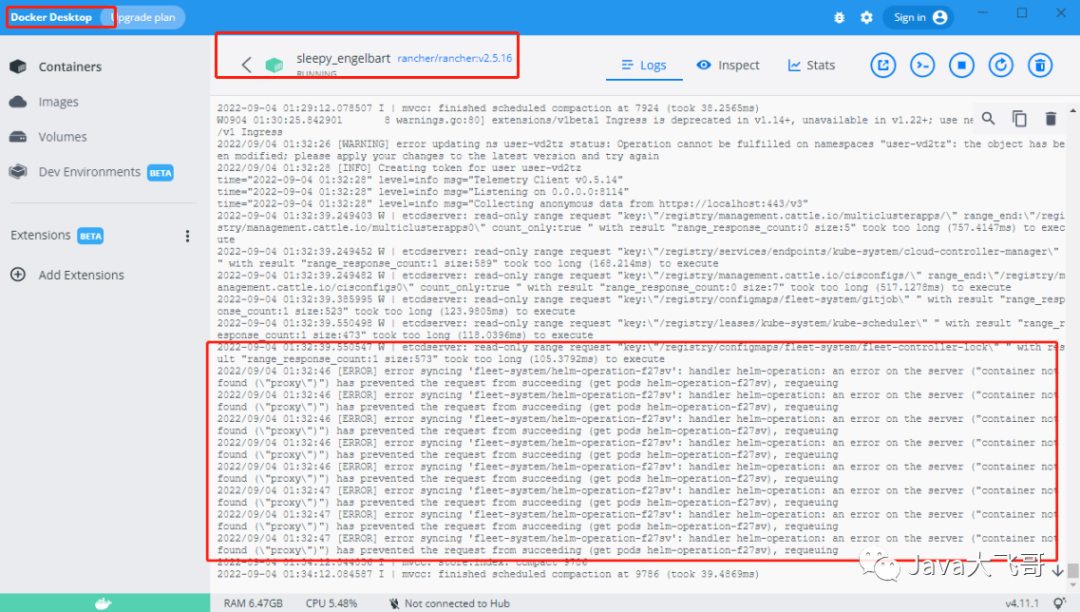Open the bug troubleshoot icon
This screenshot has height=612, width=1080.
click(x=839, y=17)
